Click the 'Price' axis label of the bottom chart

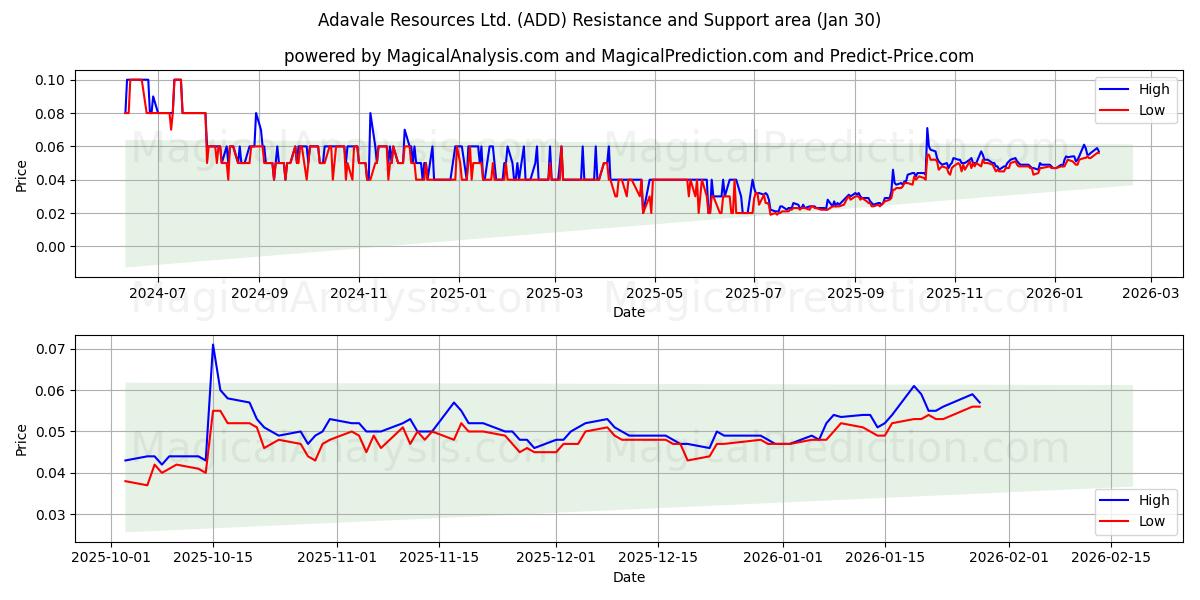[x=21, y=439]
